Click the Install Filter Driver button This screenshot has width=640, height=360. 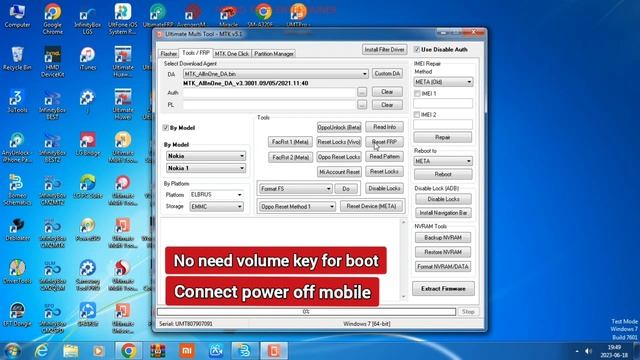[384, 49]
